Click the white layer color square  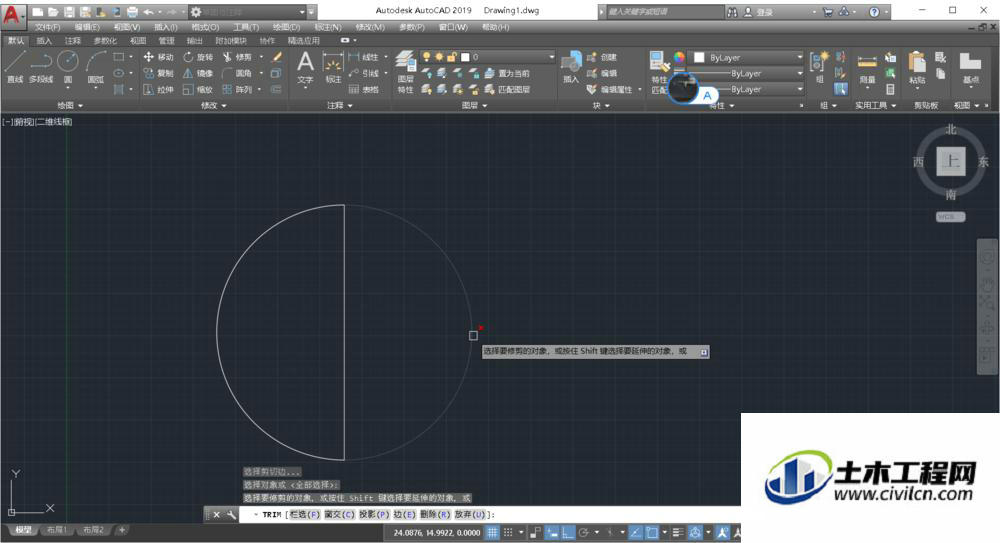[465, 57]
